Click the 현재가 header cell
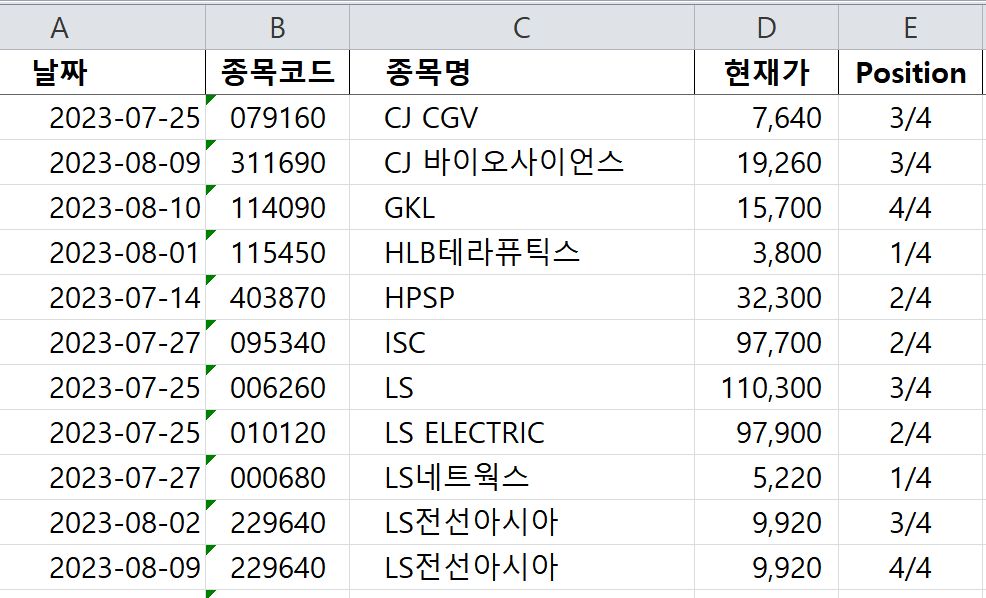 point(766,72)
